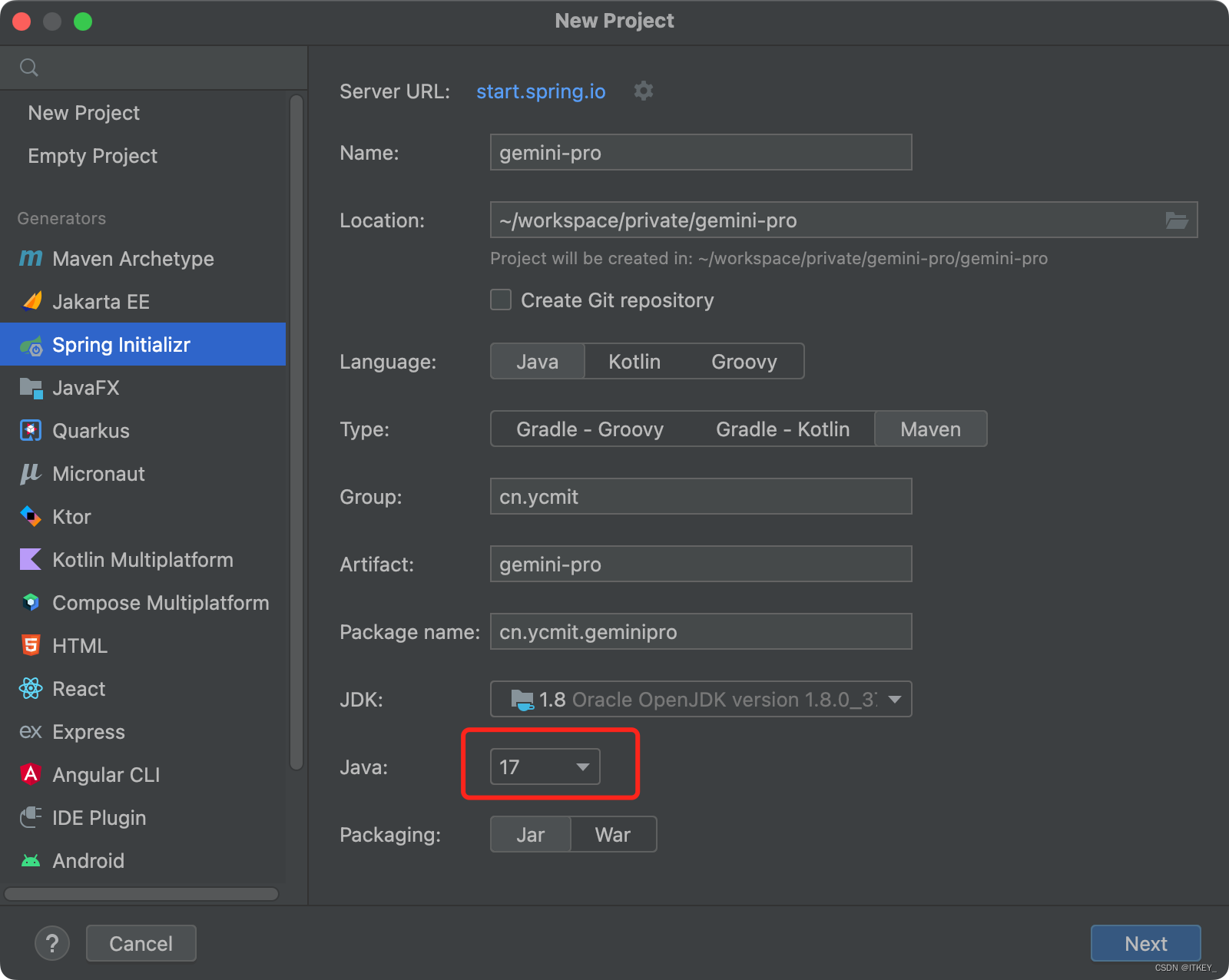Open help with question mark button
The image size is (1229, 980).
[52, 943]
